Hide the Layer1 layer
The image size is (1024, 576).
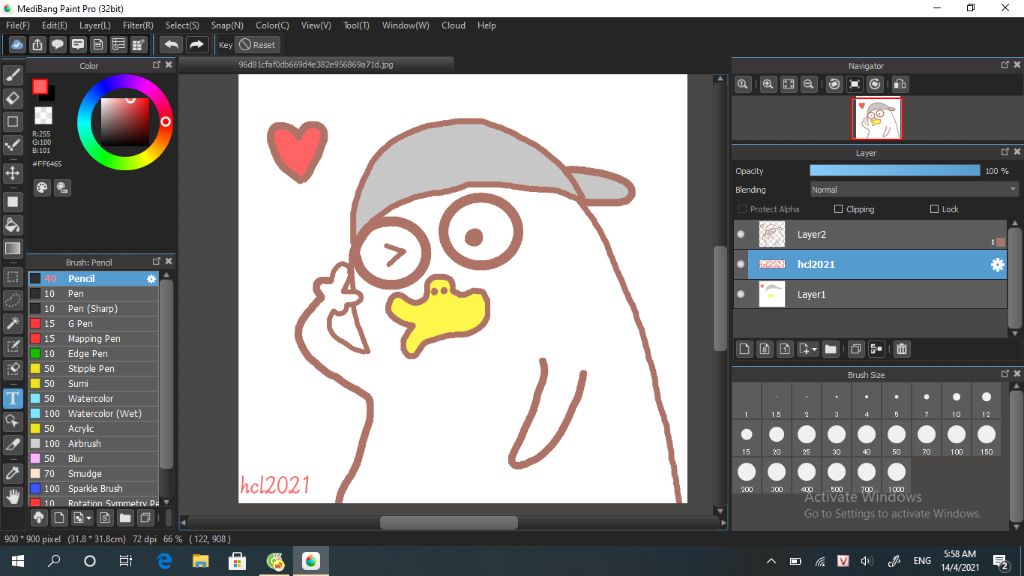coord(741,295)
